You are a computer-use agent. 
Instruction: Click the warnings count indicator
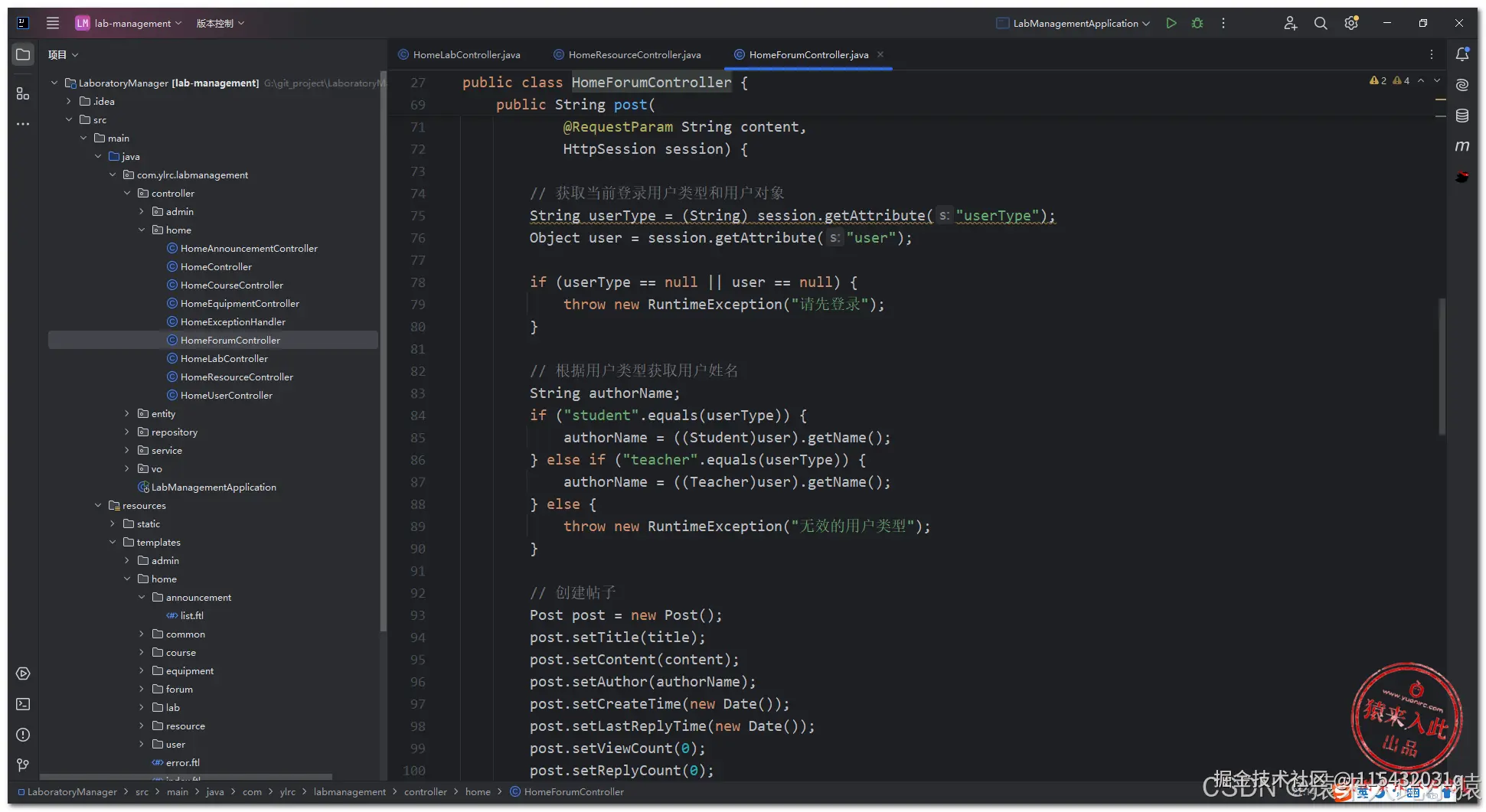point(1389,80)
